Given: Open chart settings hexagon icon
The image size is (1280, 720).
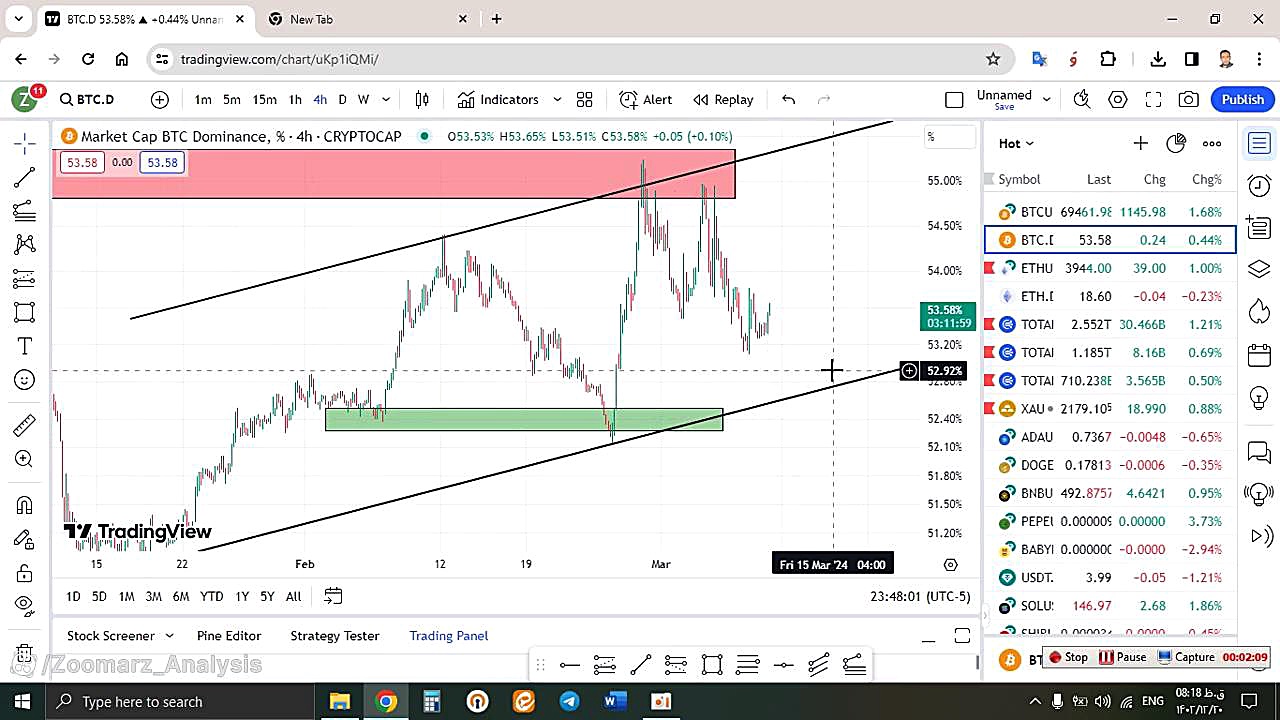Looking at the screenshot, I should coord(1118,99).
